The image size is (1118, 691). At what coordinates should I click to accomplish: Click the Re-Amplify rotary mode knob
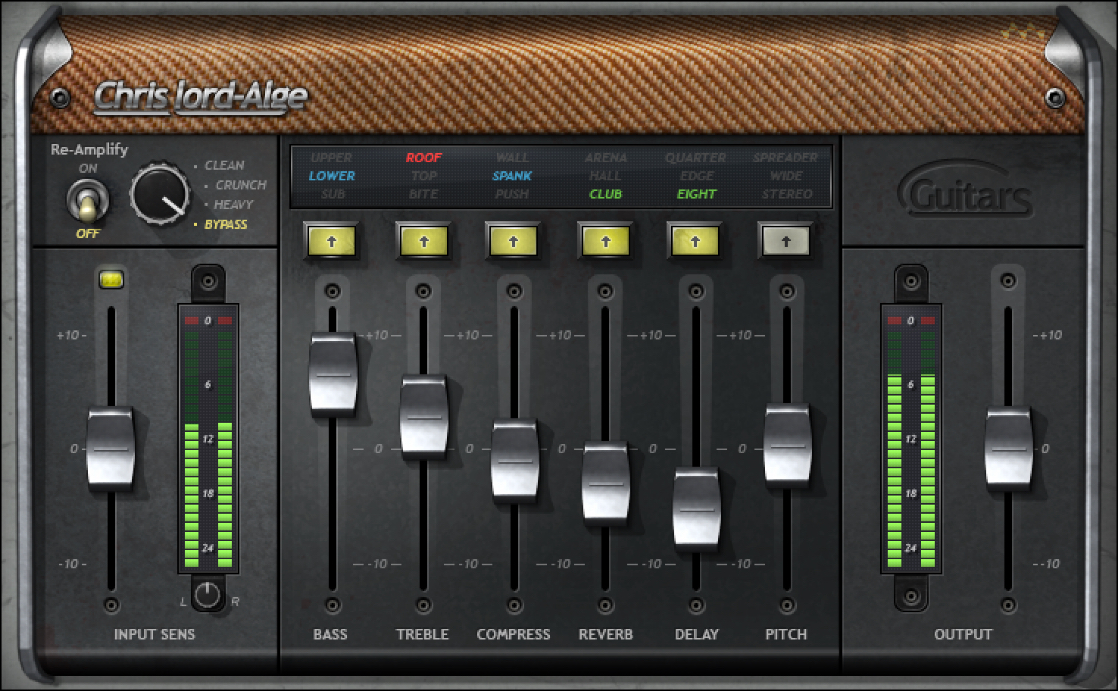coord(160,194)
